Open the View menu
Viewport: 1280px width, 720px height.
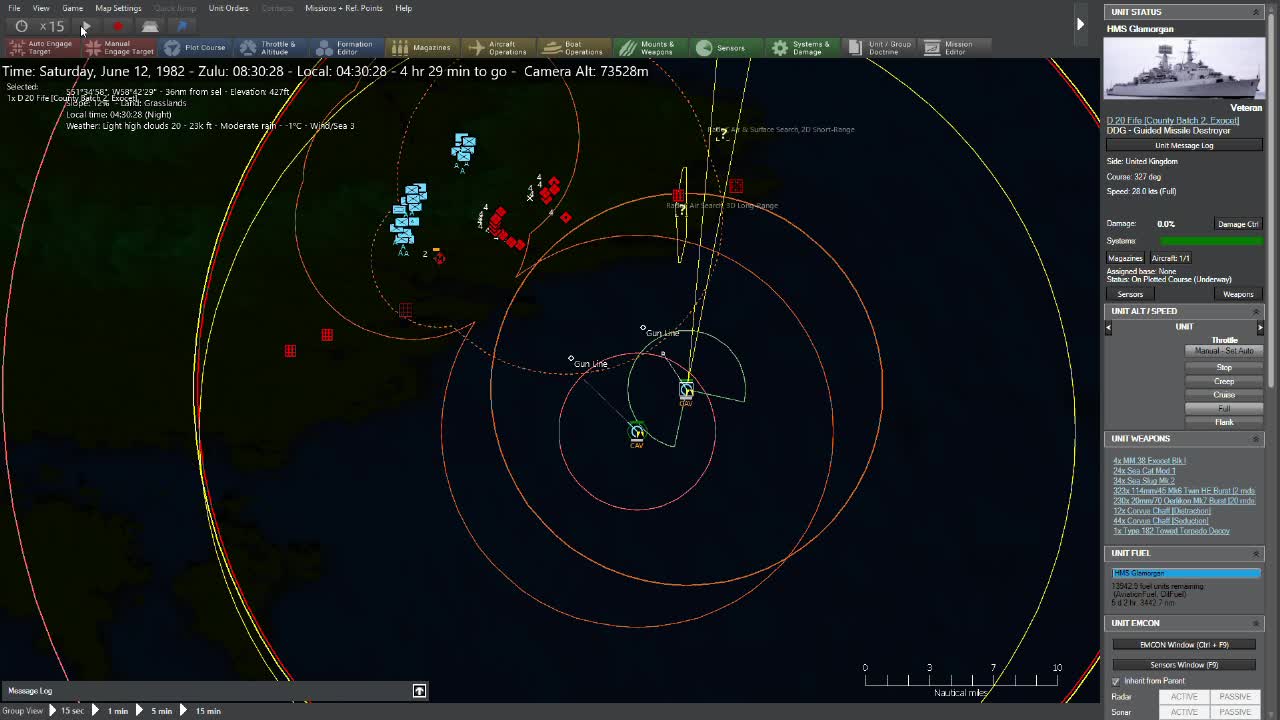click(41, 8)
